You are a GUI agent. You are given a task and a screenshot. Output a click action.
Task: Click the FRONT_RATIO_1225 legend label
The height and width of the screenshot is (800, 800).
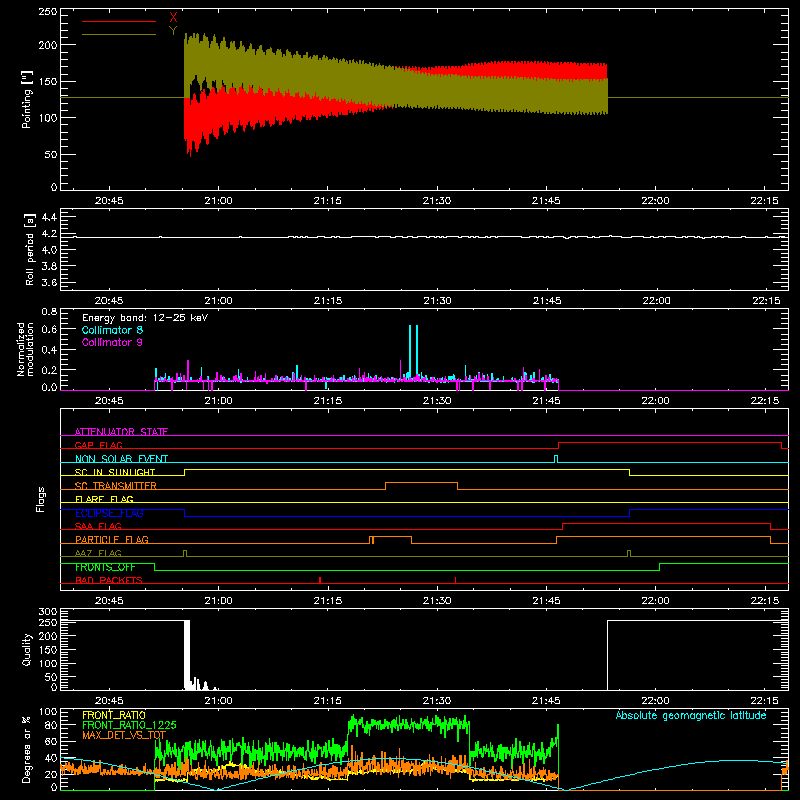click(129, 725)
